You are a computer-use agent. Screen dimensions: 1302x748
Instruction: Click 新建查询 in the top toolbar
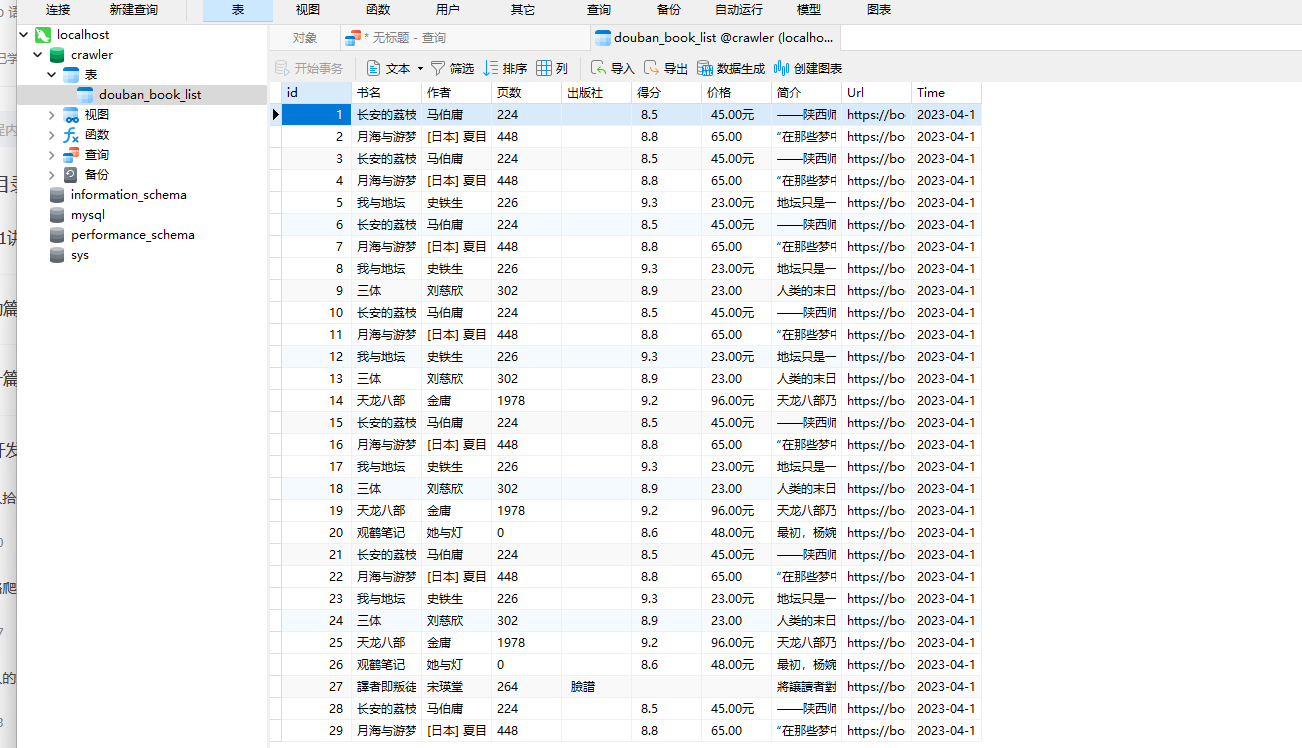[x=134, y=10]
